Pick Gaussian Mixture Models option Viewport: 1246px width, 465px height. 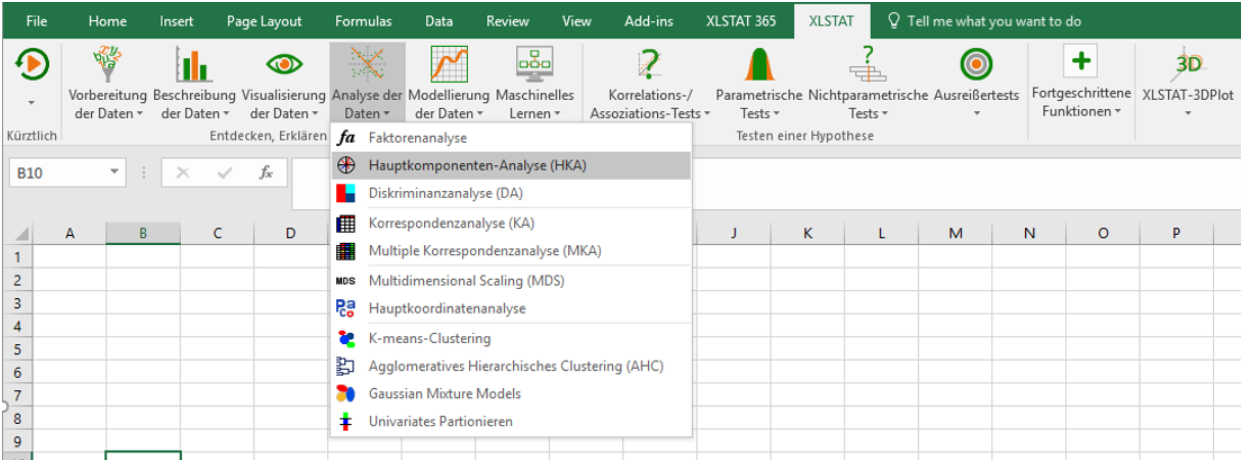pyautogui.click(x=444, y=394)
